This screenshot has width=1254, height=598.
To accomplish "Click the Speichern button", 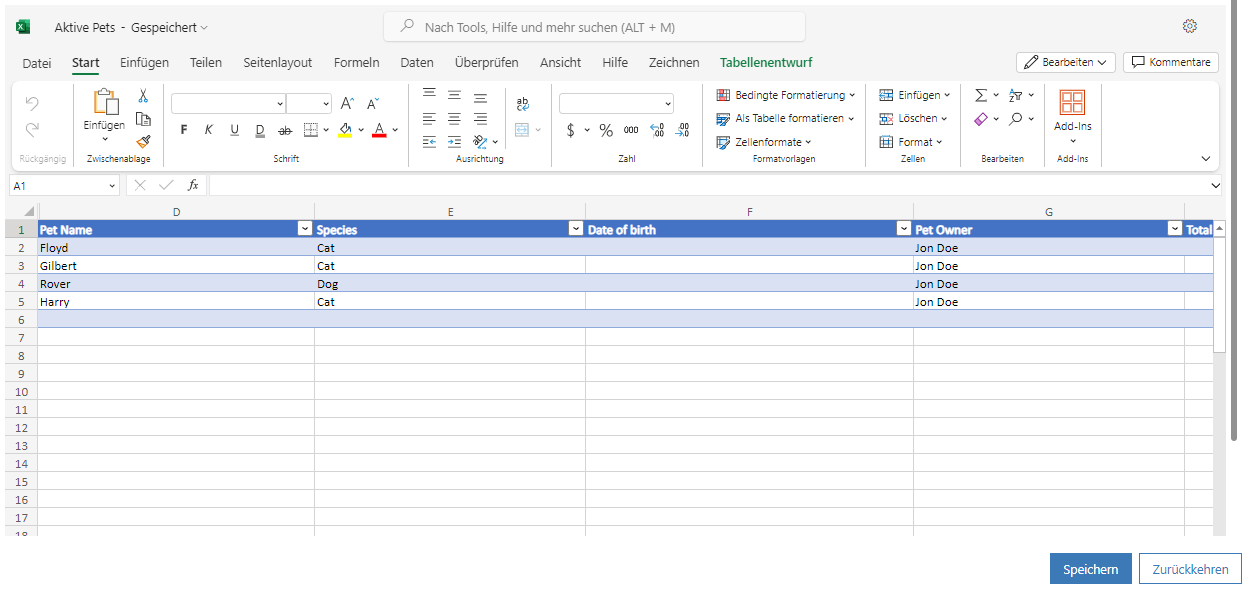I will tap(1090, 569).
